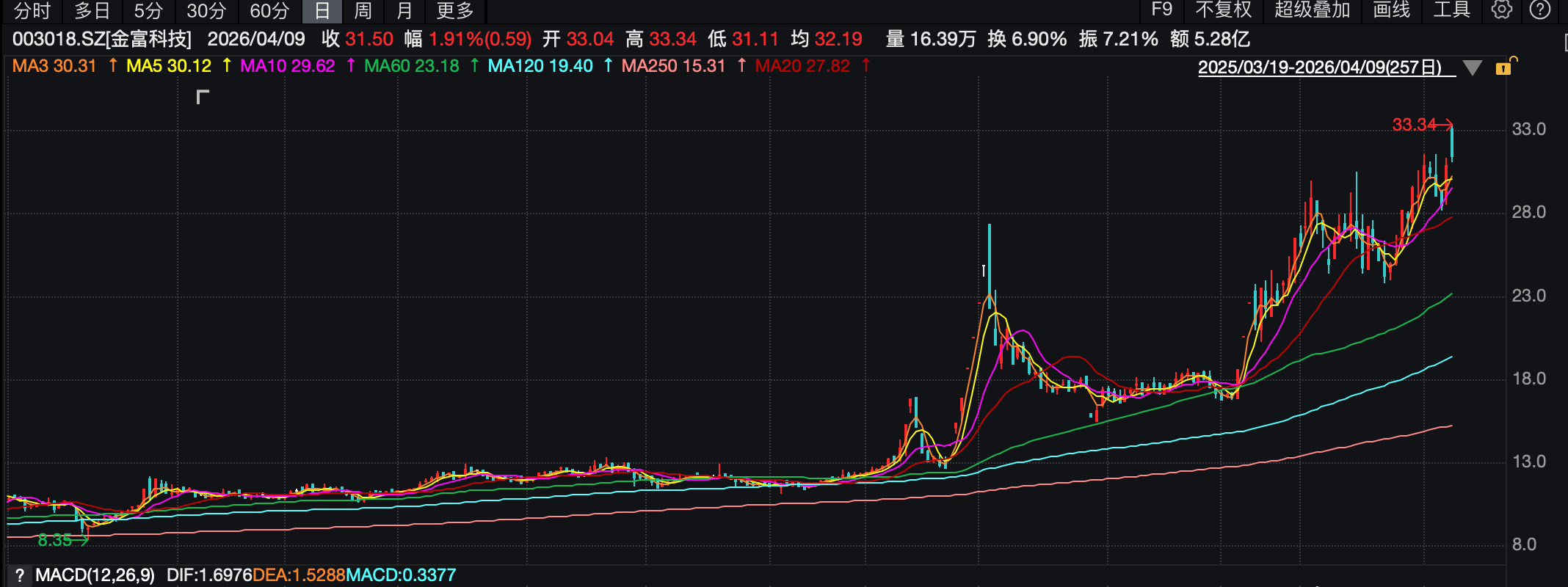The height and width of the screenshot is (587, 1568).
Task: Switch to the 多日 tab
Action: point(92,11)
